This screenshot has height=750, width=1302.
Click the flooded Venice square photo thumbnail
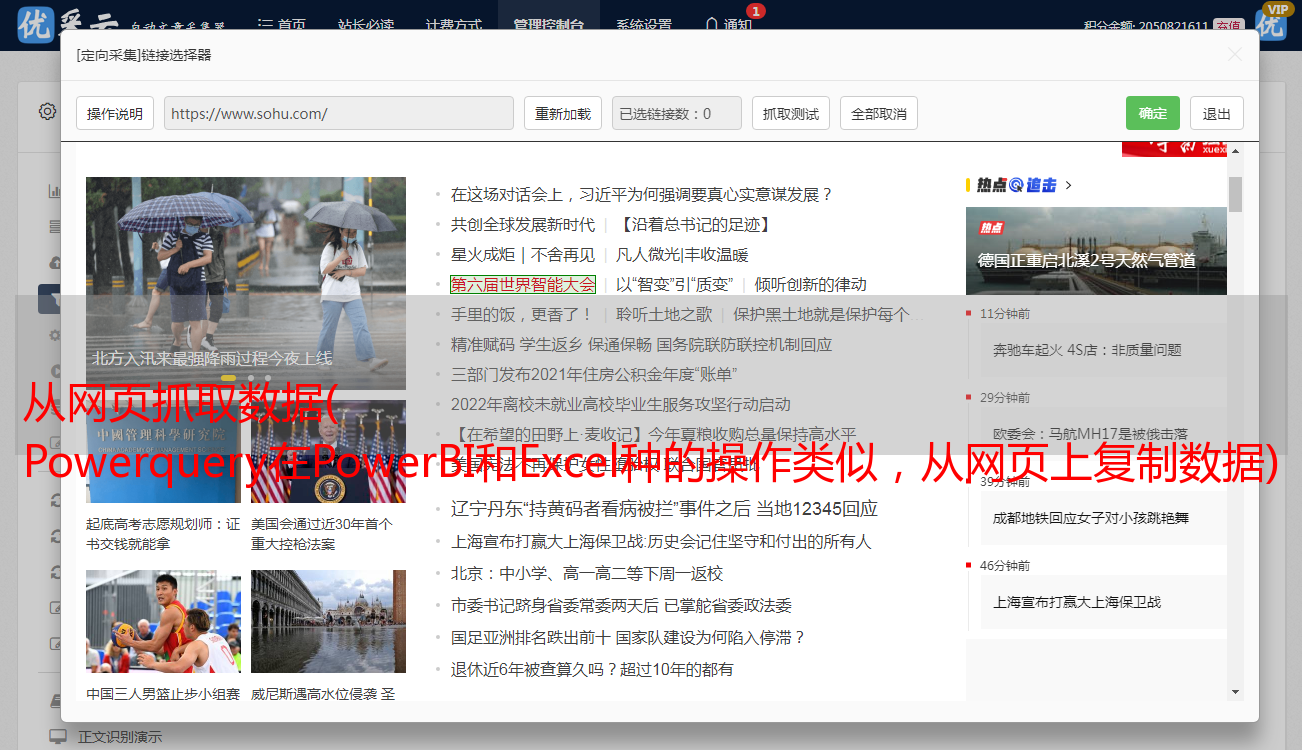328,623
